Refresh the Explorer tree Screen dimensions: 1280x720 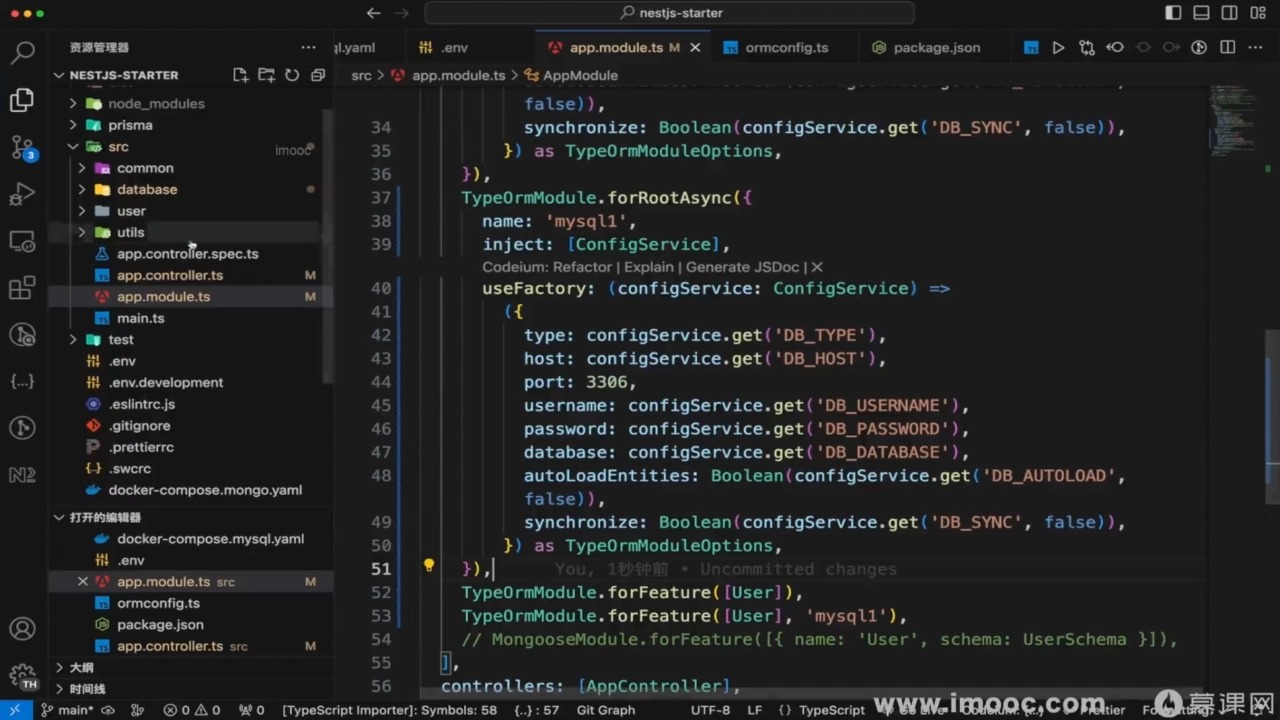pyautogui.click(x=292, y=75)
